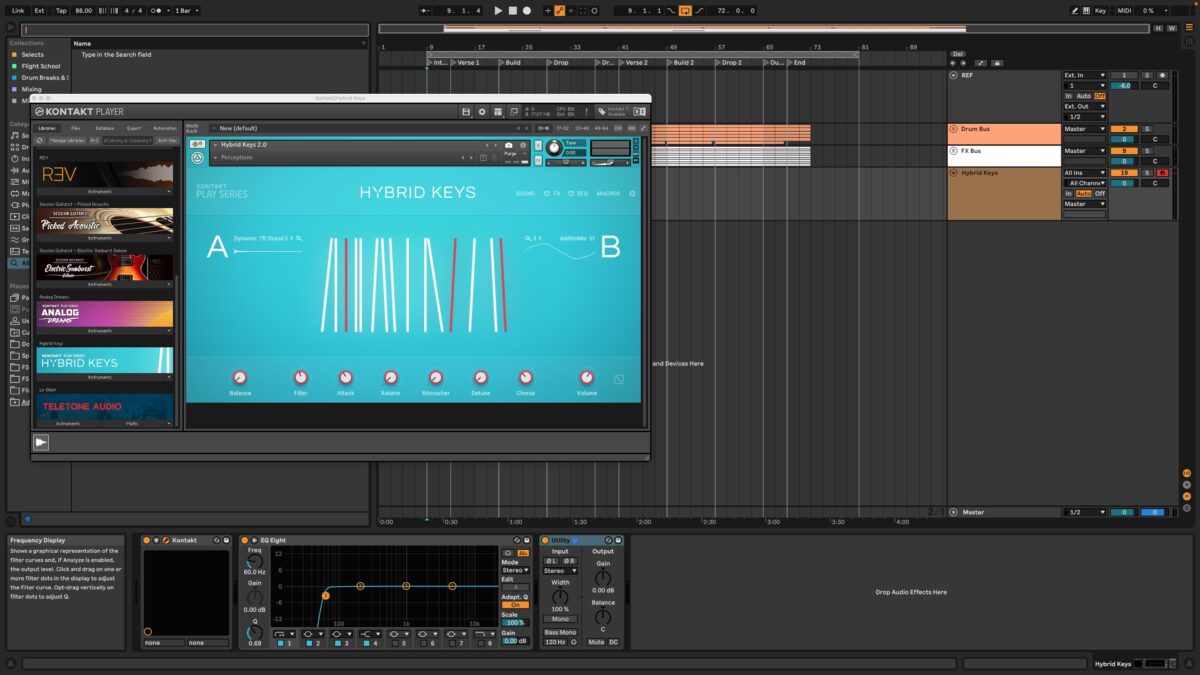The width and height of the screenshot is (1200, 675).
Task: Open Hybrid Keys settings cog beside MACROS
Action: [632, 193]
